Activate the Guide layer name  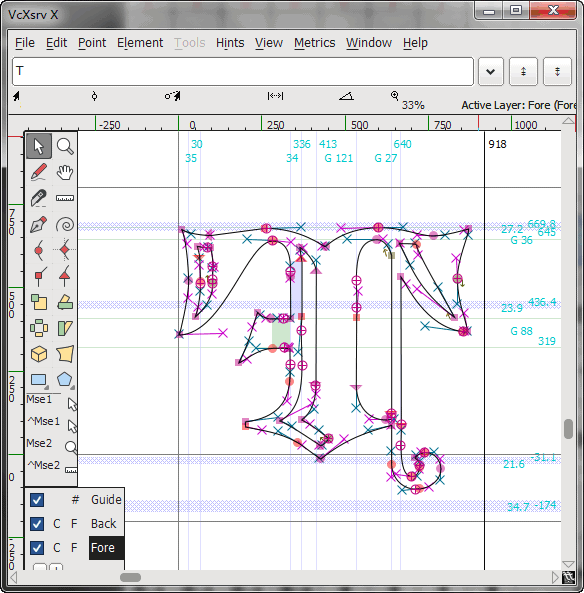[x=106, y=500]
